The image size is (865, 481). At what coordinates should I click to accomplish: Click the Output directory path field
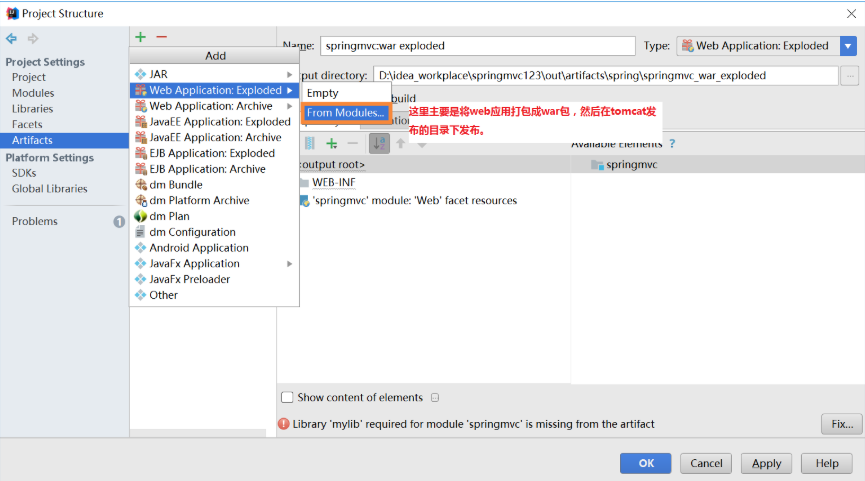pyautogui.click(x=606, y=76)
